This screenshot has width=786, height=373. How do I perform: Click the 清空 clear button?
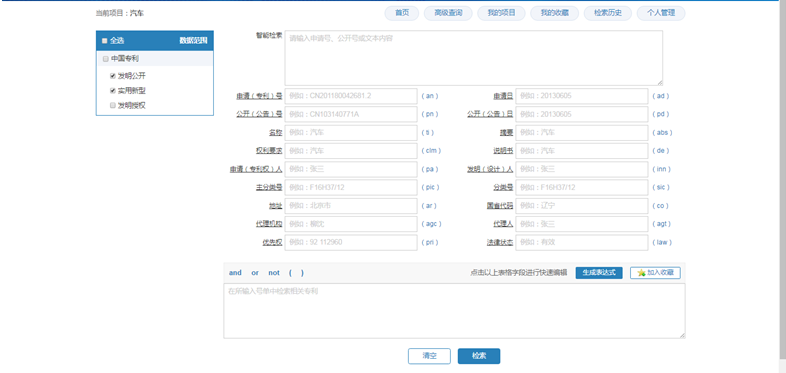coord(430,356)
